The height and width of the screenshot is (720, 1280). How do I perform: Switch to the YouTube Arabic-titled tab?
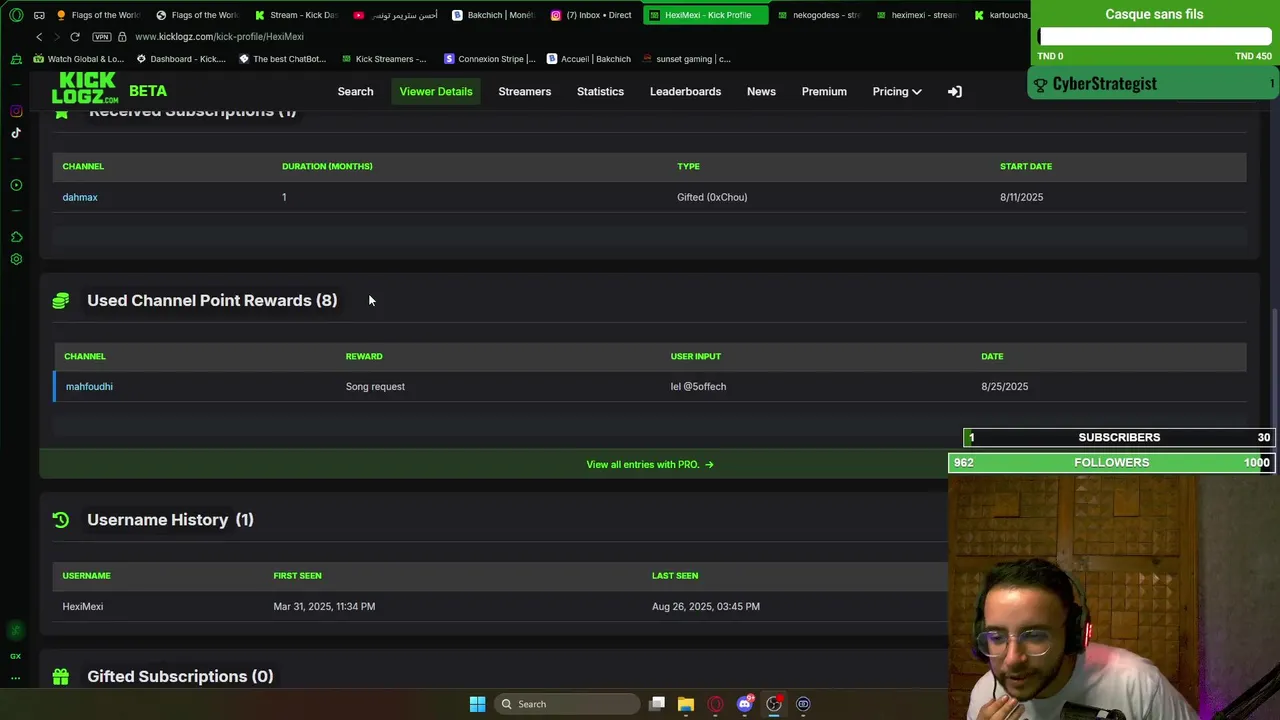395,15
